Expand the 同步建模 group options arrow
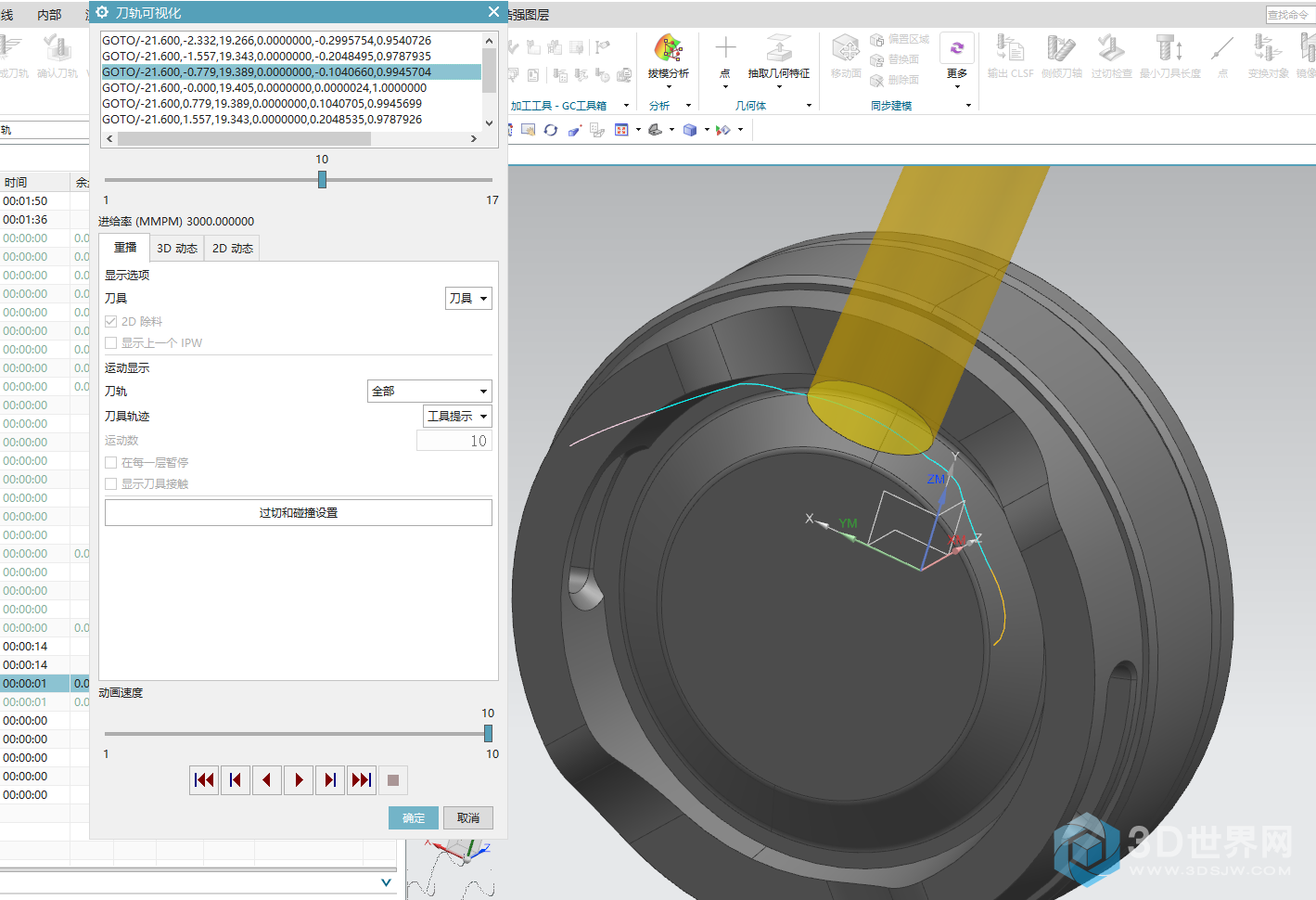 (x=968, y=106)
